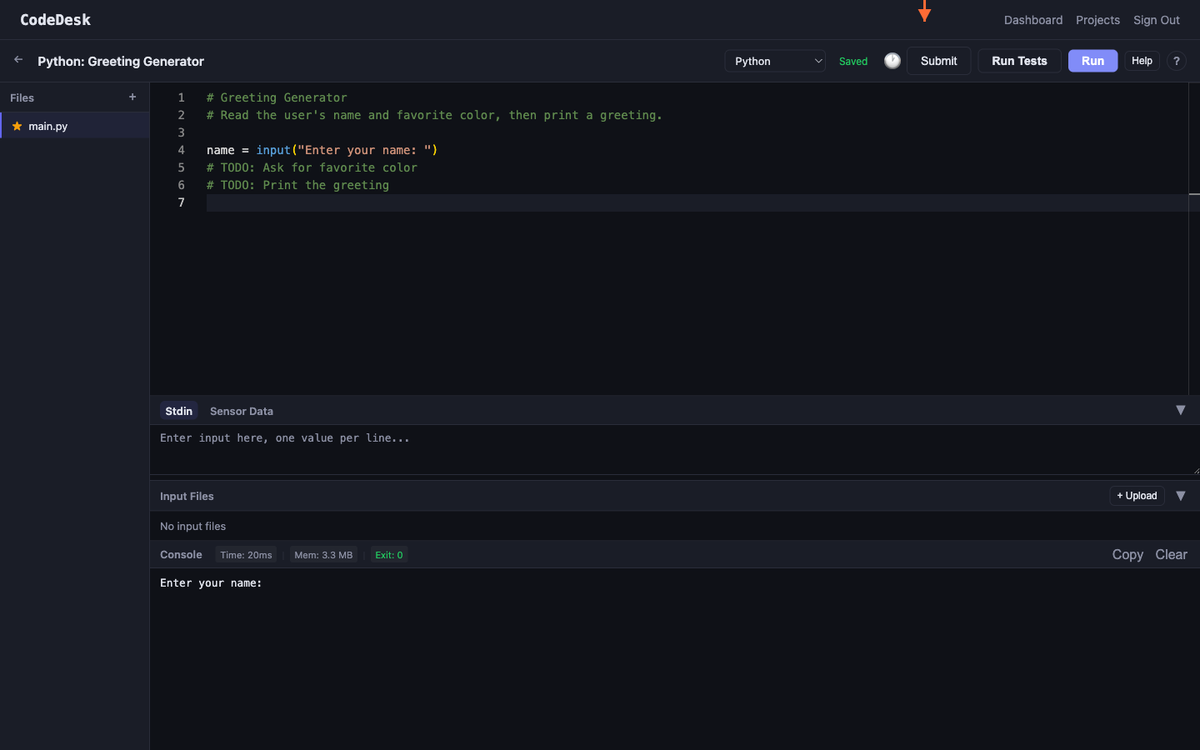
Task: Copy the console output
Action: (1127, 554)
